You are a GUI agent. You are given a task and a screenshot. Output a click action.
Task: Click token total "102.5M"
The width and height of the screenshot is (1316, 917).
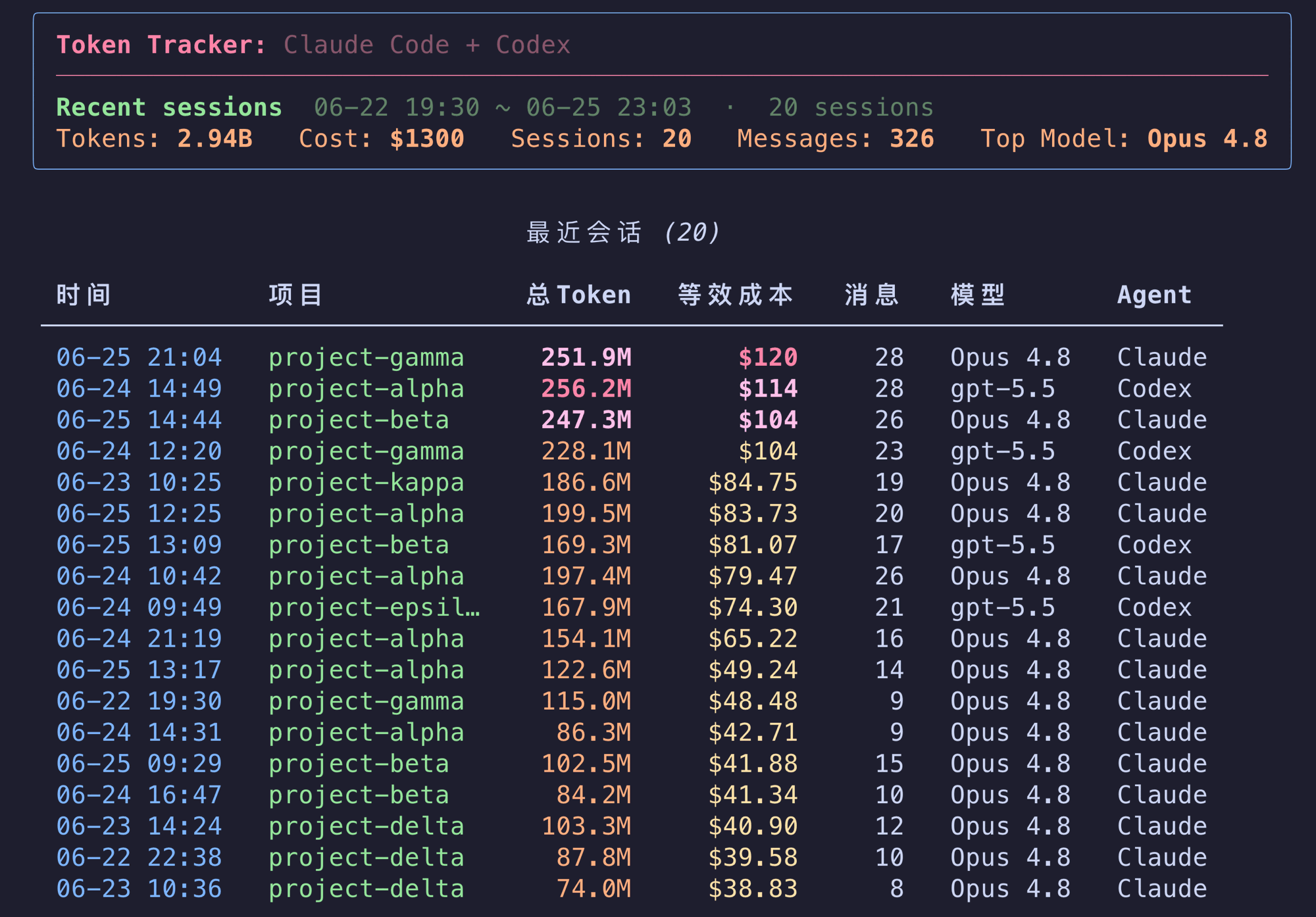pos(586,764)
